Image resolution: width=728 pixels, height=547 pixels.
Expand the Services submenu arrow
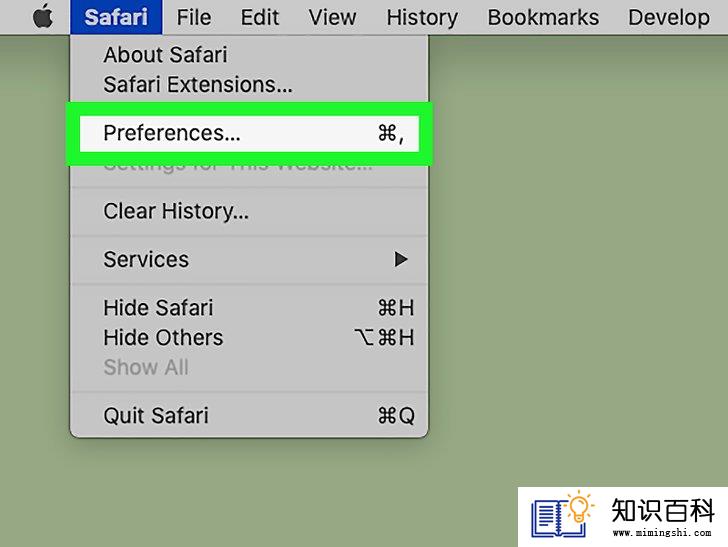point(401,259)
